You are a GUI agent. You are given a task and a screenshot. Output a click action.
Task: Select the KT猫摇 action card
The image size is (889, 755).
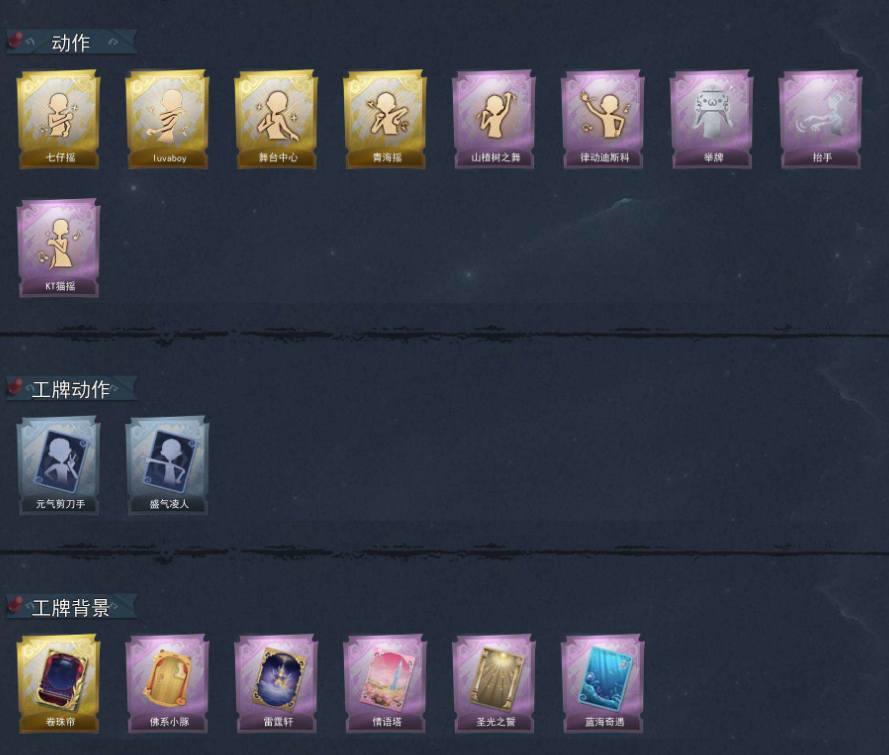59,248
